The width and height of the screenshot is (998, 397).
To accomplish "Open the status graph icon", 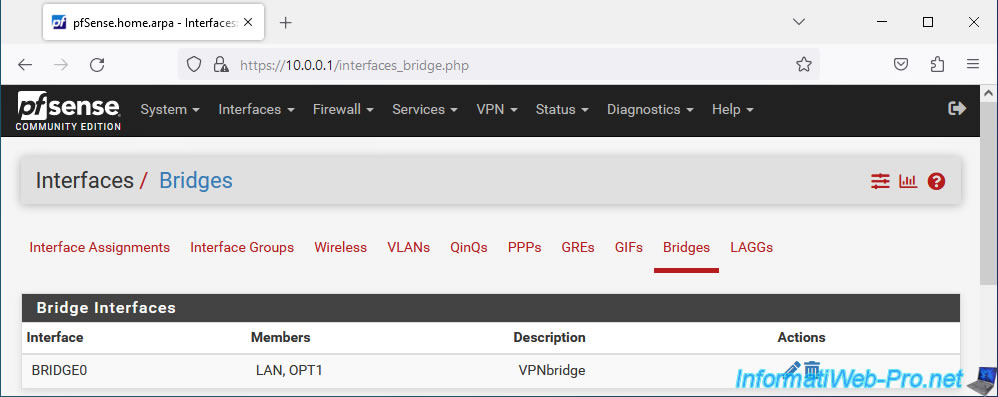I will coord(908,181).
